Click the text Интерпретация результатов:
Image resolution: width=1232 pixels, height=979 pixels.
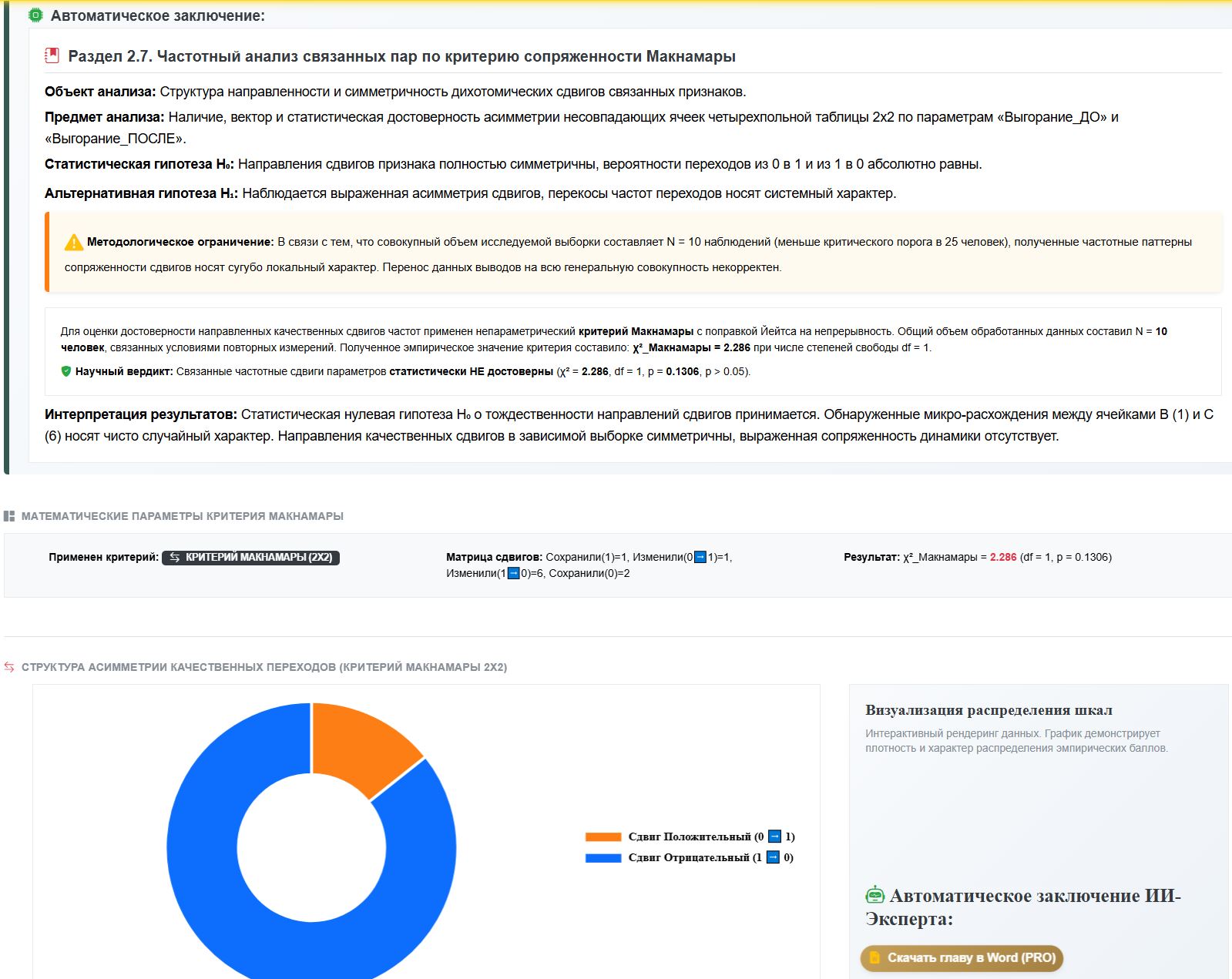click(x=141, y=414)
